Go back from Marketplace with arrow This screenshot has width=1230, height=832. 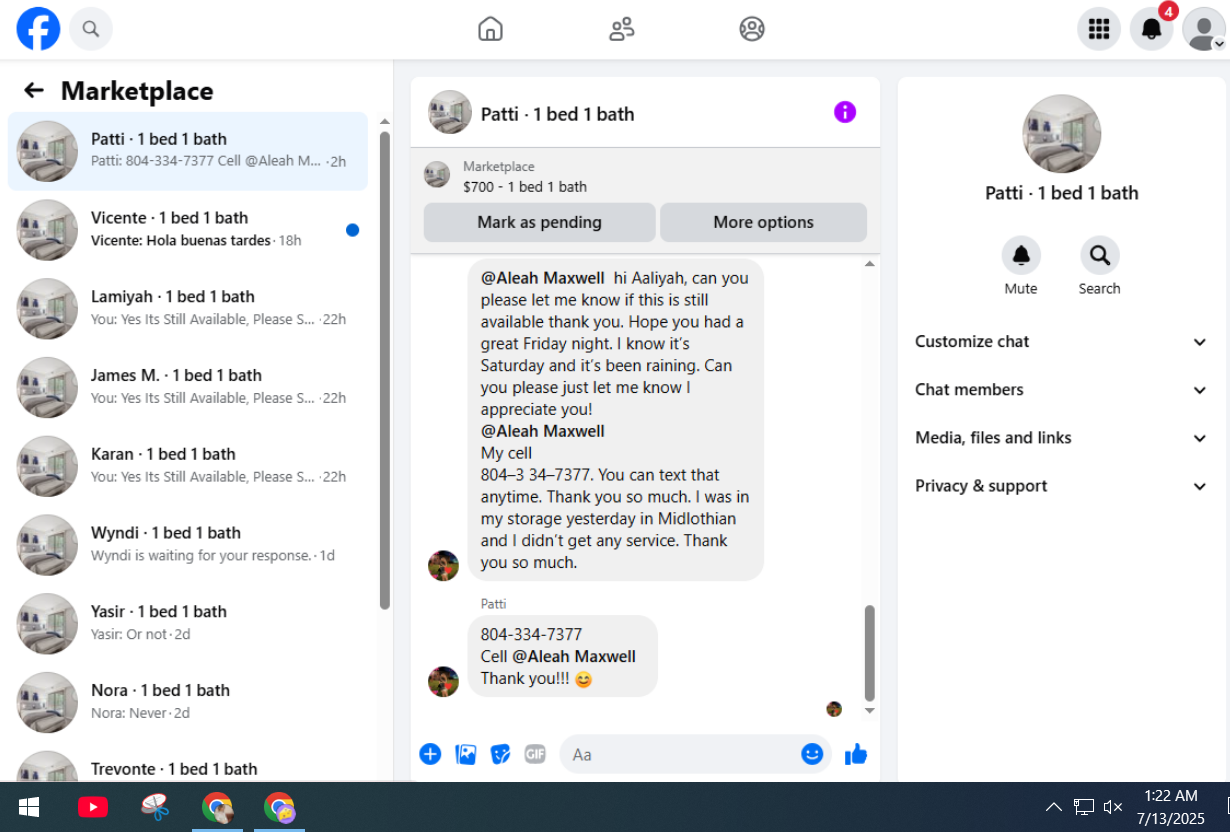coord(34,91)
